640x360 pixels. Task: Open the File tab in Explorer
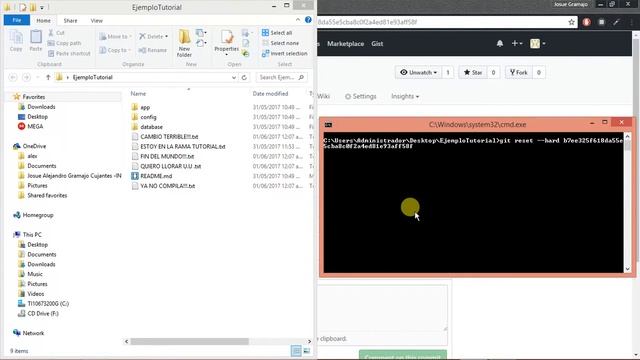click(17, 20)
